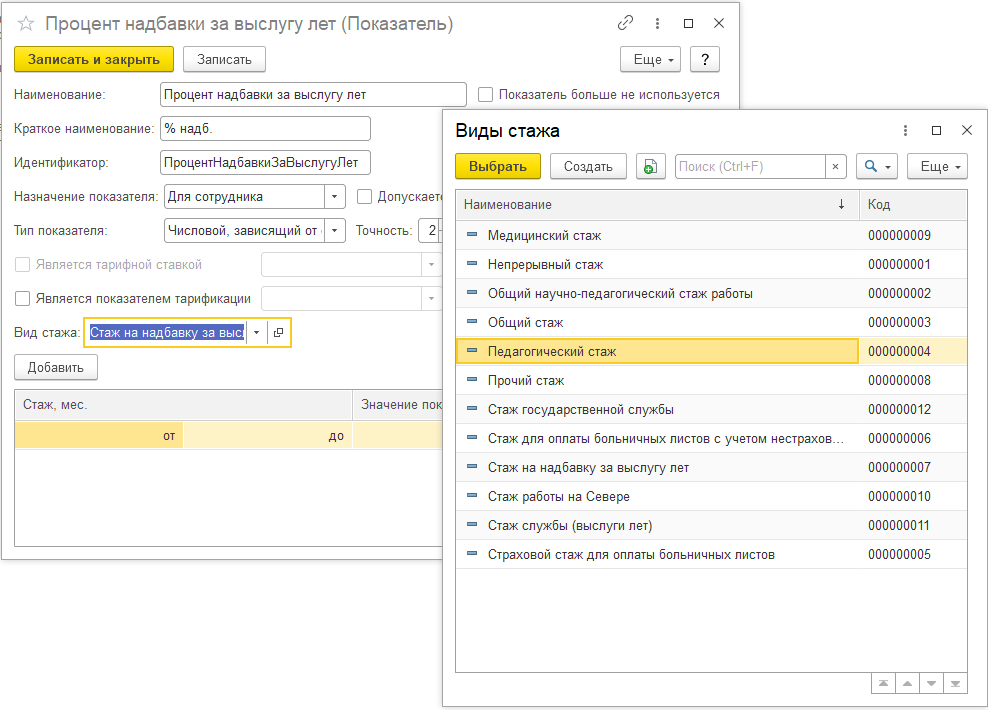Viewport: 988px width, 710px height.
Task: Click the Стаж, мес. column header
Action: 183,404
